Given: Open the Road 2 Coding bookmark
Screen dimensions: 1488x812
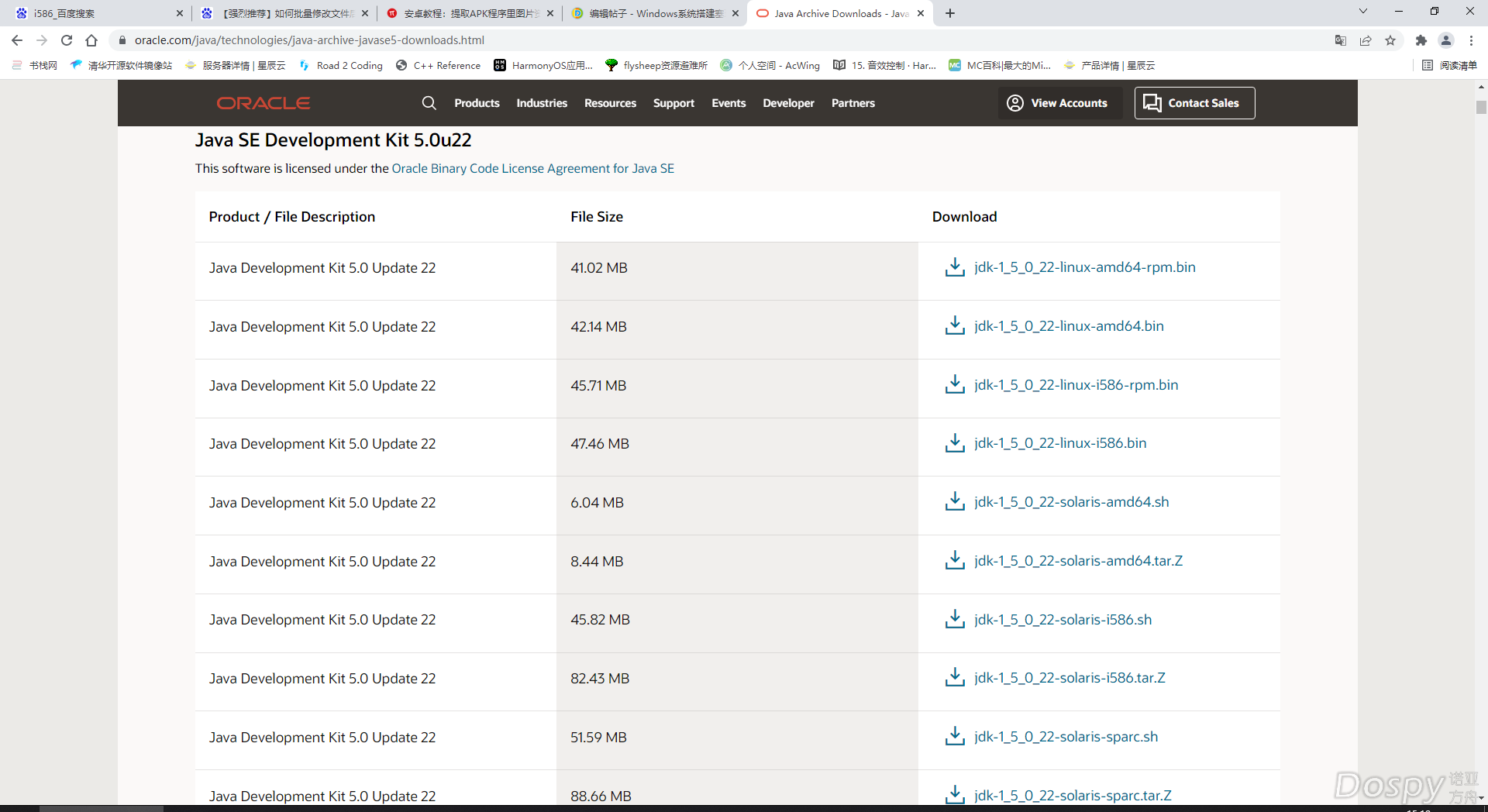Looking at the screenshot, I should pyautogui.click(x=341, y=66).
